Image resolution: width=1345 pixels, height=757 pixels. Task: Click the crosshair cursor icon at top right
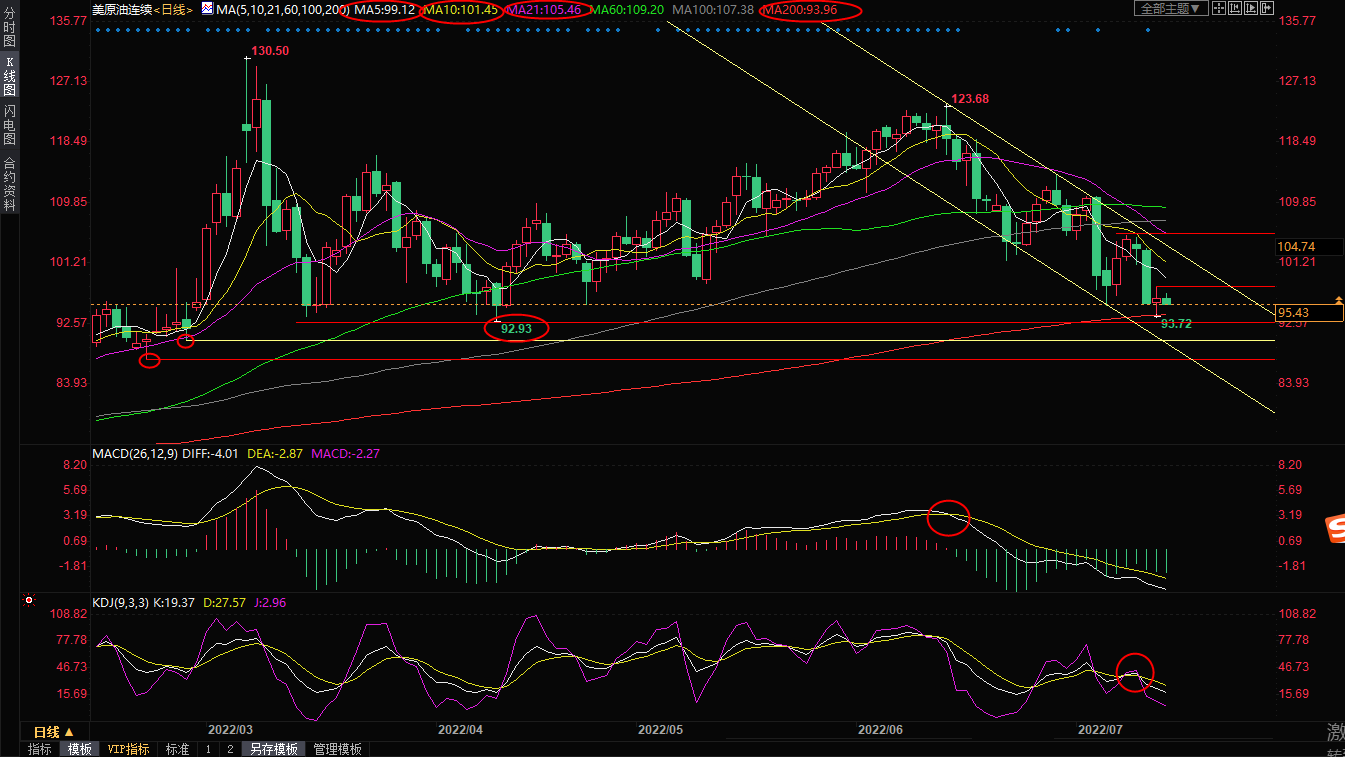pos(1218,8)
